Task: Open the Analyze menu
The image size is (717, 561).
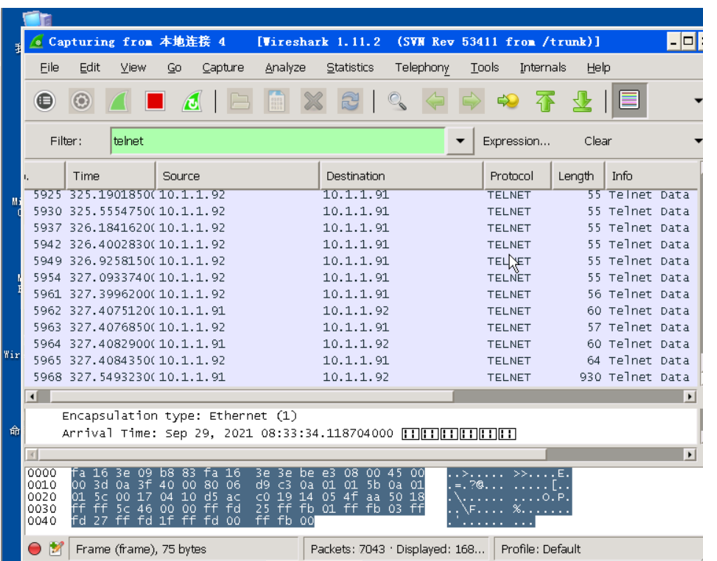Action: 285,68
